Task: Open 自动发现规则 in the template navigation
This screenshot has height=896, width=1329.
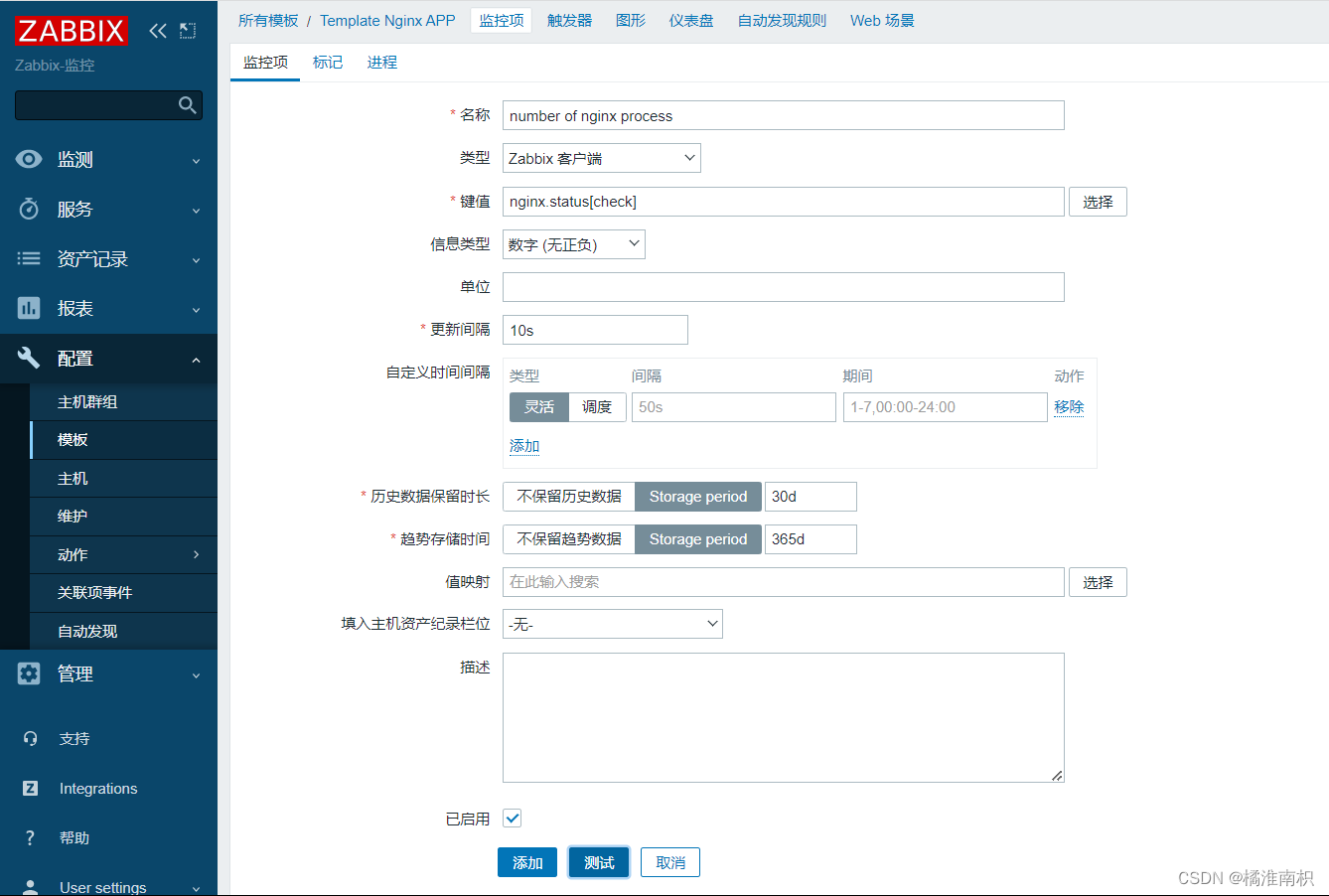Action: tap(782, 20)
